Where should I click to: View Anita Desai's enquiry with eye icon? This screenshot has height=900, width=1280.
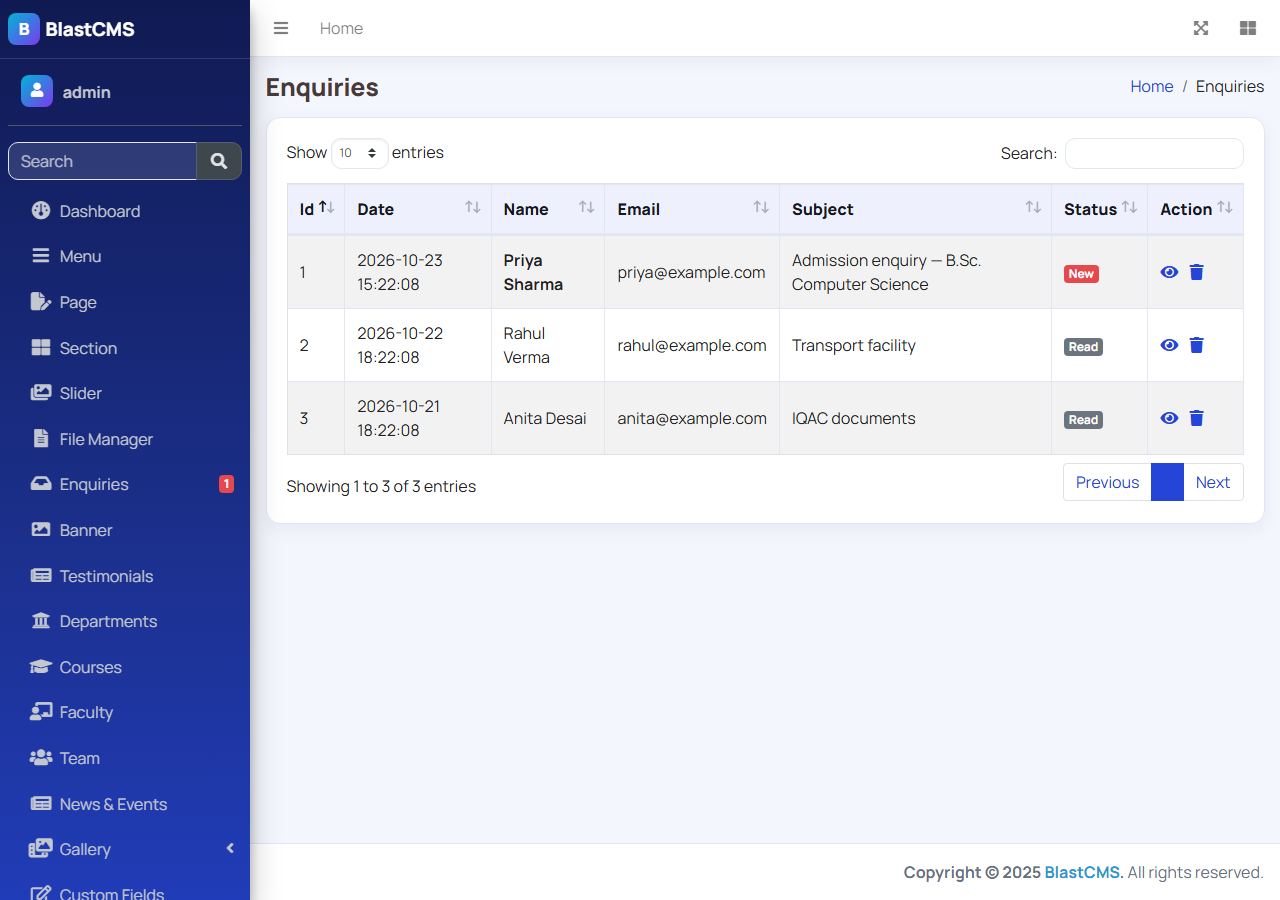pos(1169,418)
